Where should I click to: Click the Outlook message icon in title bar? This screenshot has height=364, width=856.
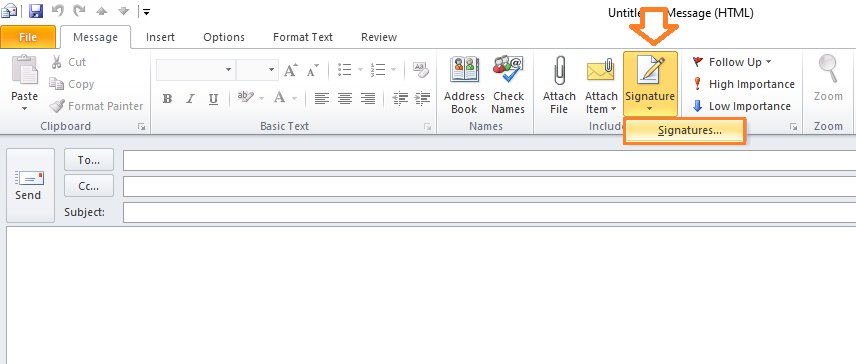(x=9, y=11)
